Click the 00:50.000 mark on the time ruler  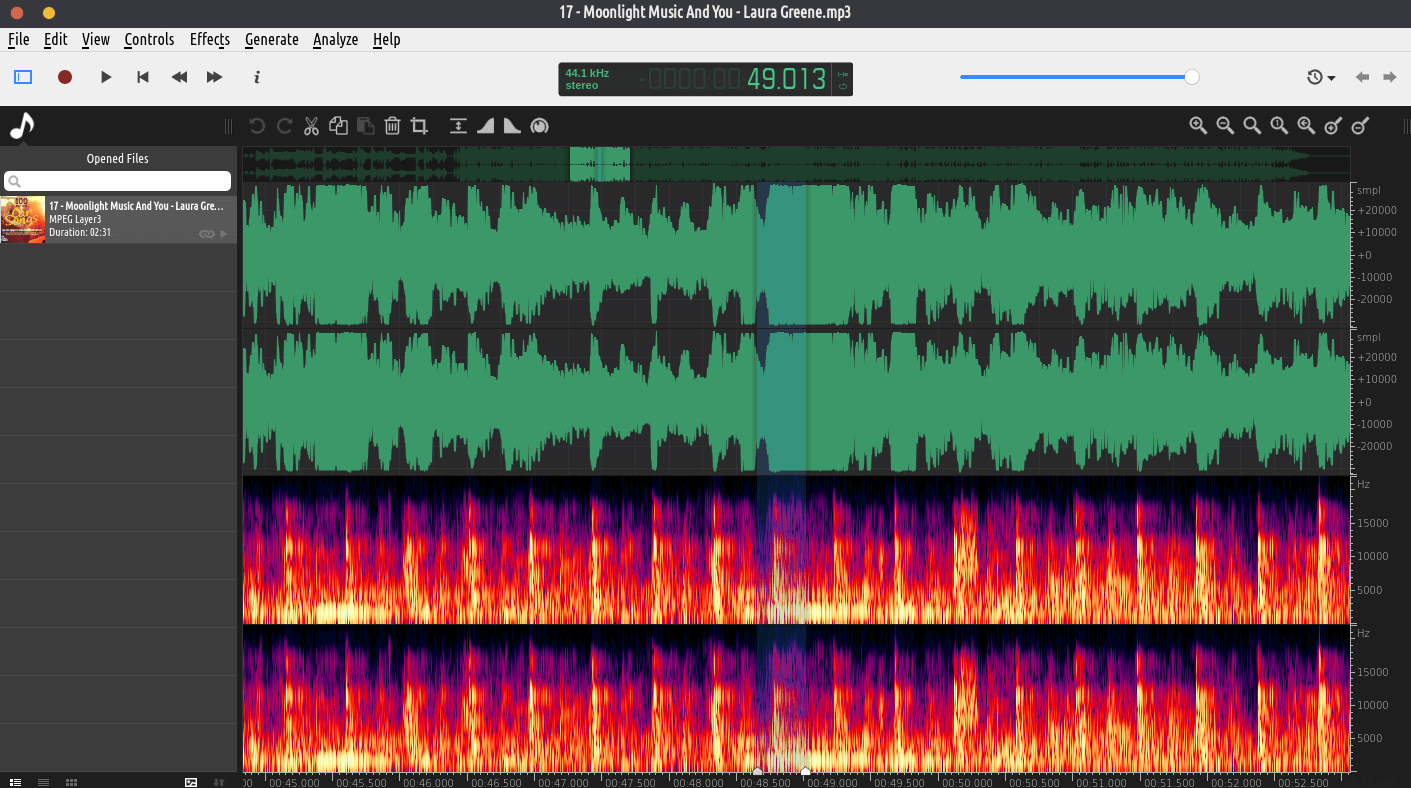pos(965,782)
